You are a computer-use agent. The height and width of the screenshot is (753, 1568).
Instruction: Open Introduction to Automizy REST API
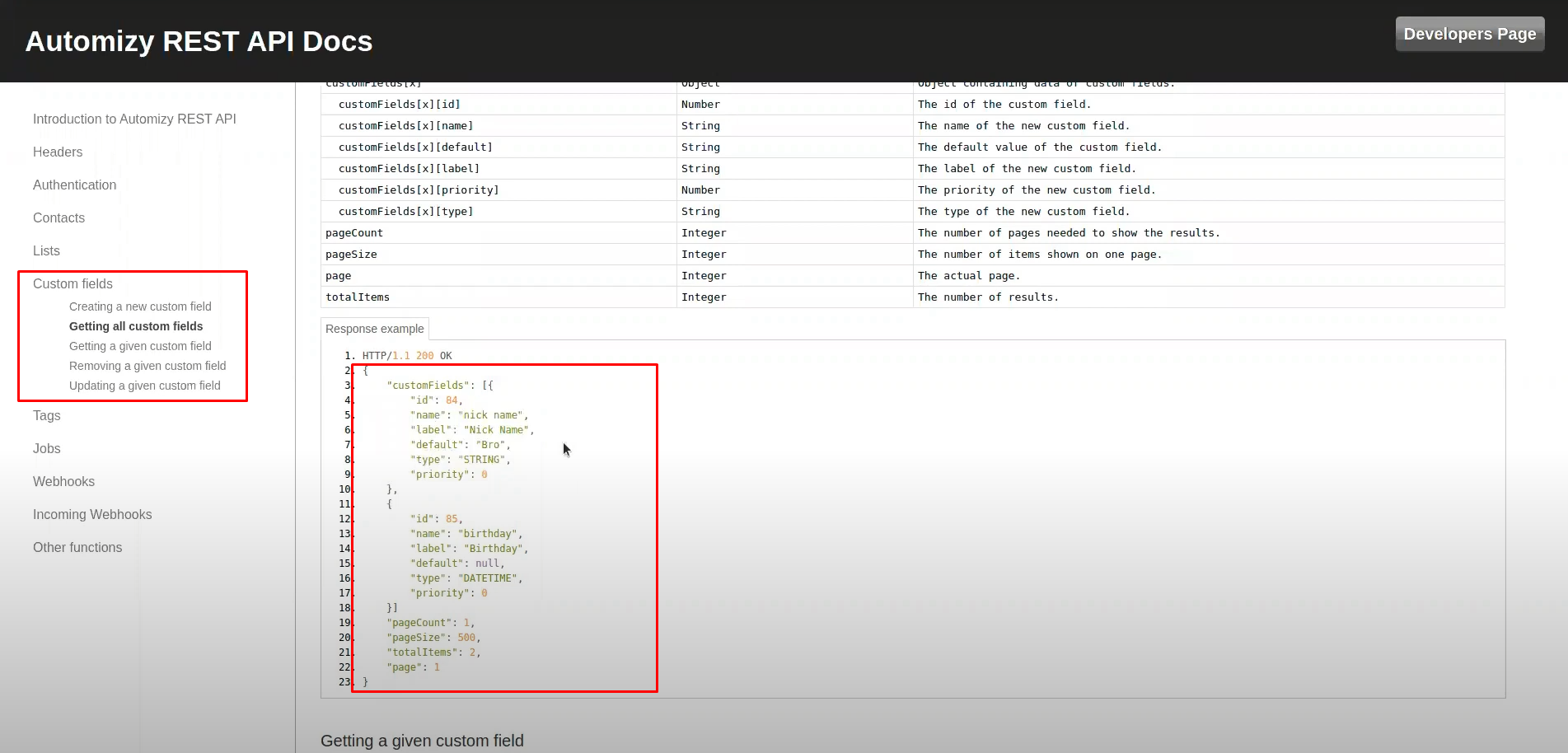134,119
